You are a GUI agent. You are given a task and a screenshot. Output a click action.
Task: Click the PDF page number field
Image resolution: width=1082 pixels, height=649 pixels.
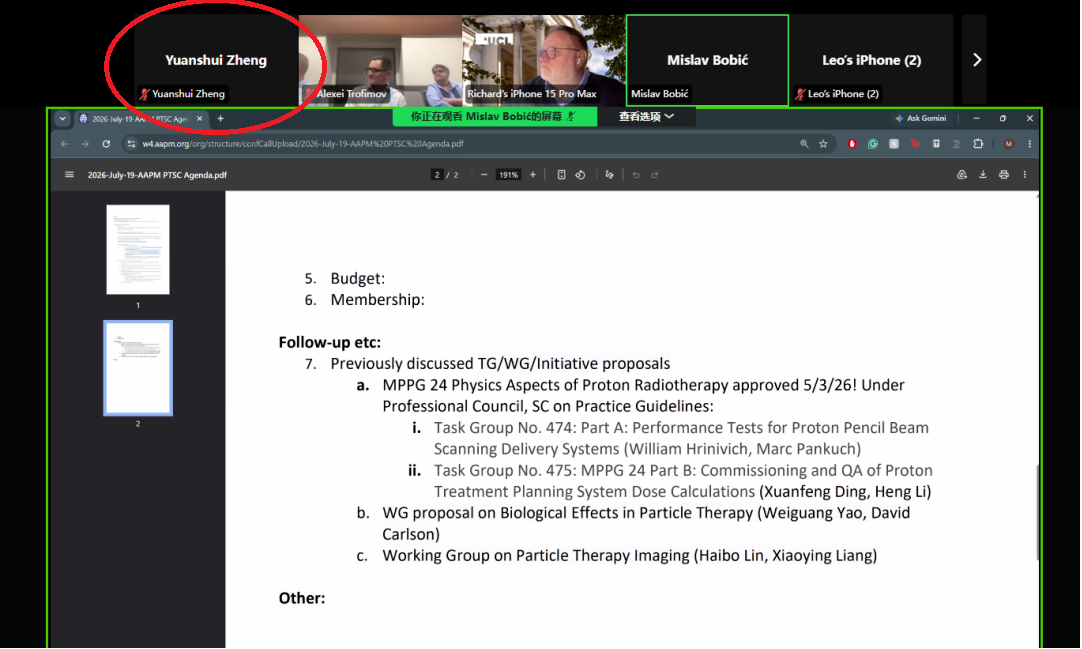coord(436,174)
